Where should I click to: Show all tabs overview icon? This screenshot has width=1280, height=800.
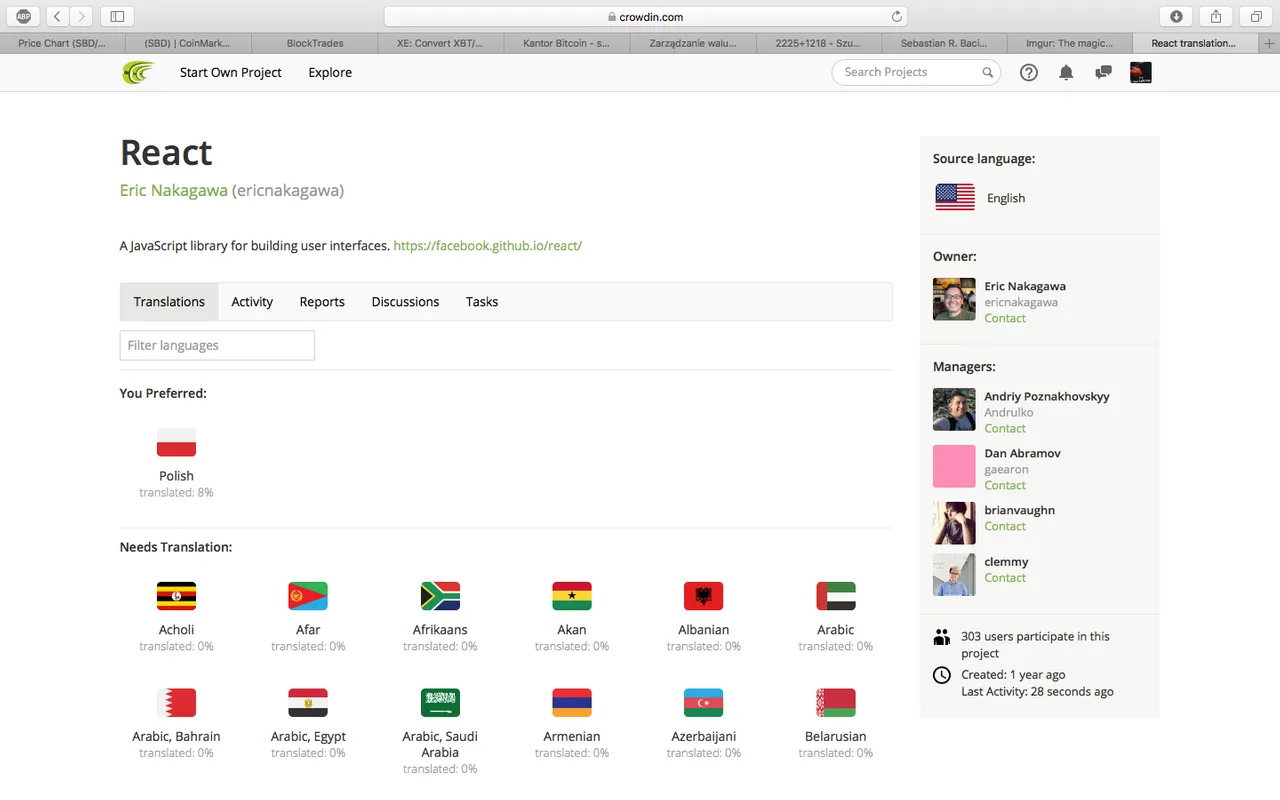coord(1256,16)
